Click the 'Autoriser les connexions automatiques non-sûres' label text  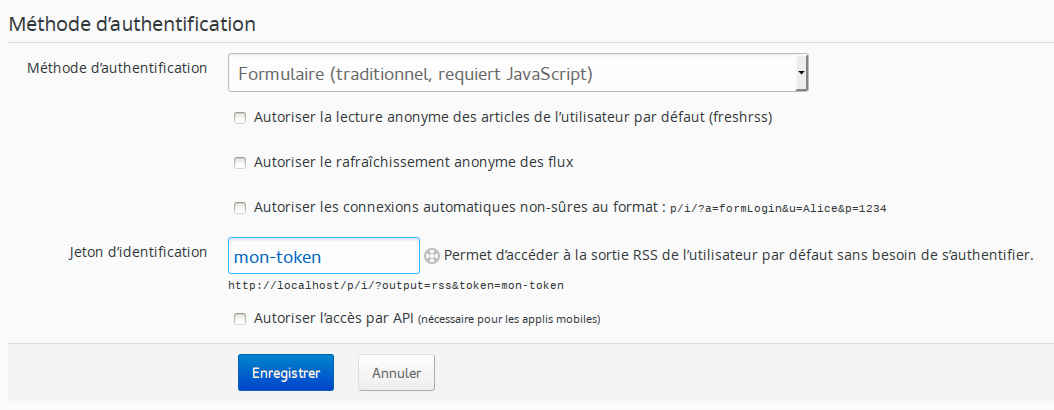pos(460,208)
